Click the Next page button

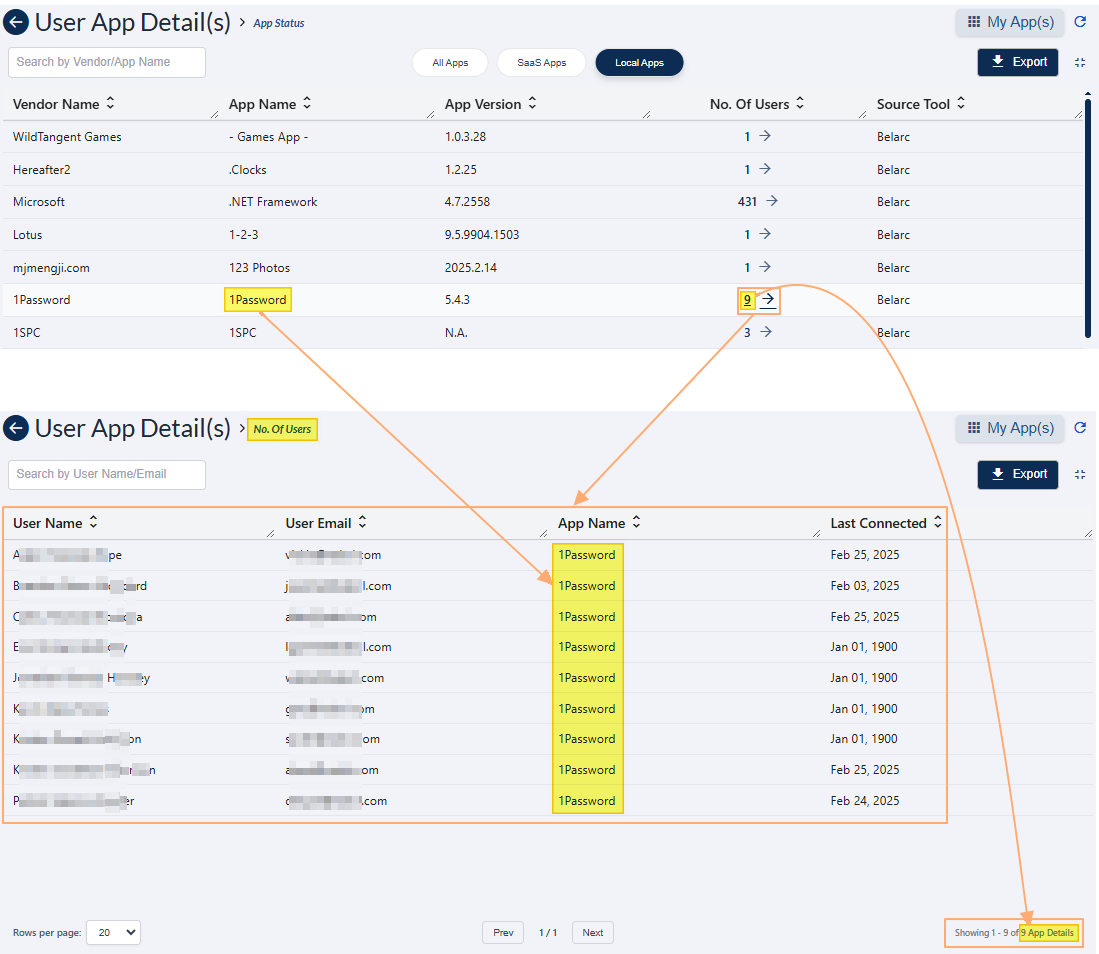coord(592,932)
